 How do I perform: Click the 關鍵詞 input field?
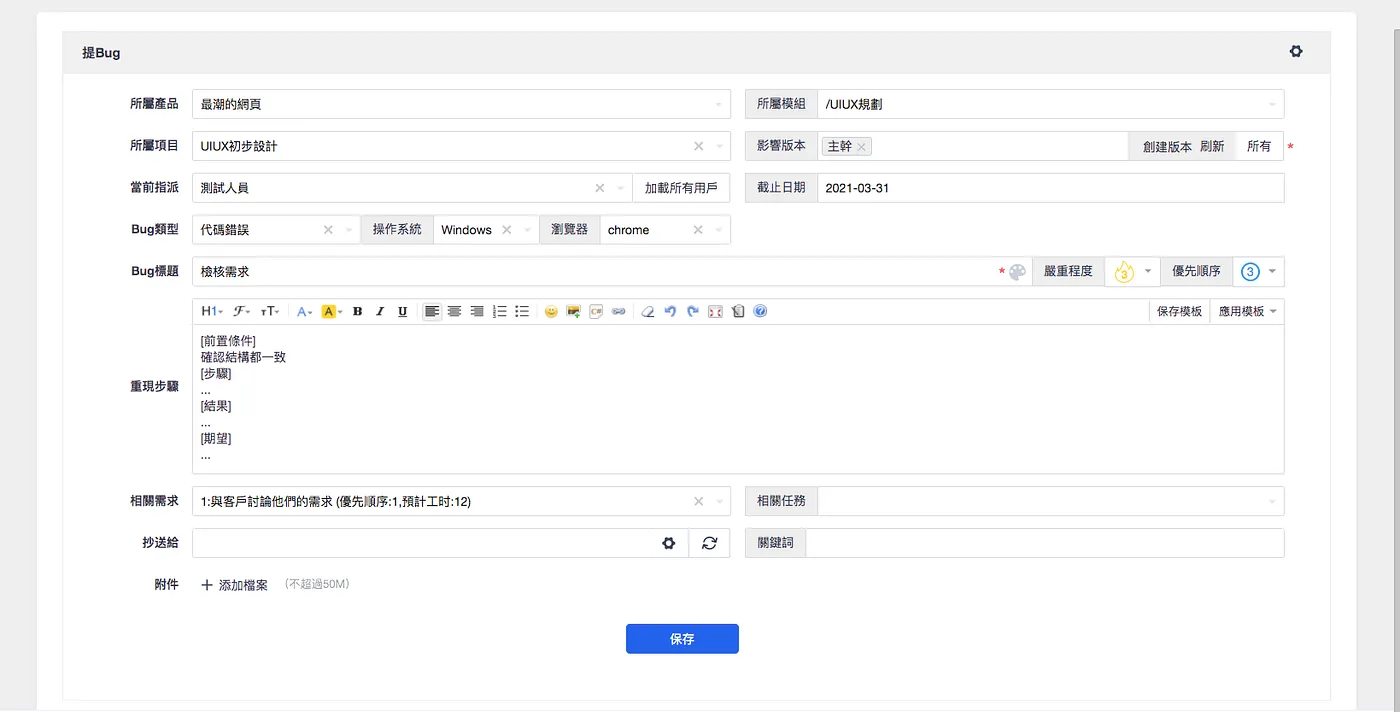[x=1044, y=543]
